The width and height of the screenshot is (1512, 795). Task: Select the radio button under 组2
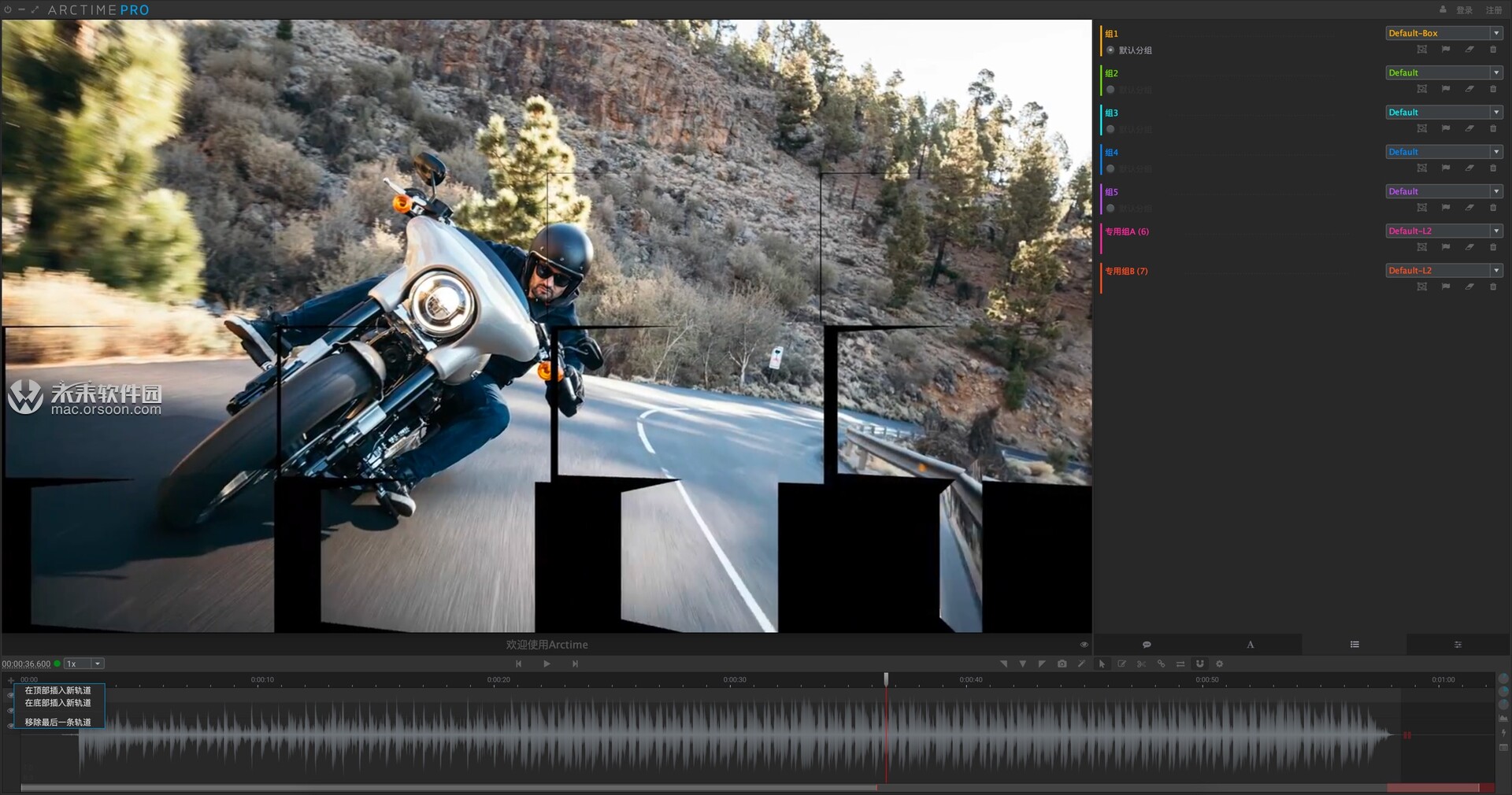click(x=1110, y=89)
